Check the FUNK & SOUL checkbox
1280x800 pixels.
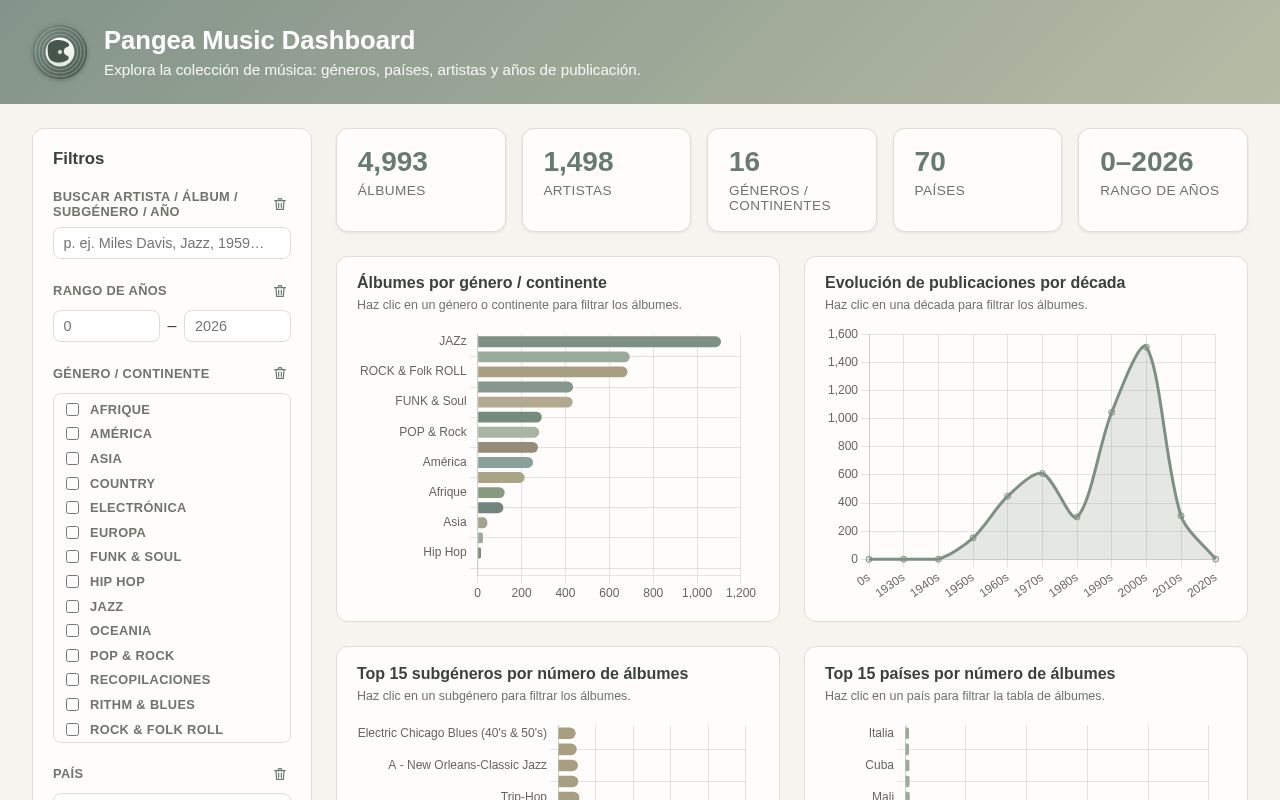(72, 556)
